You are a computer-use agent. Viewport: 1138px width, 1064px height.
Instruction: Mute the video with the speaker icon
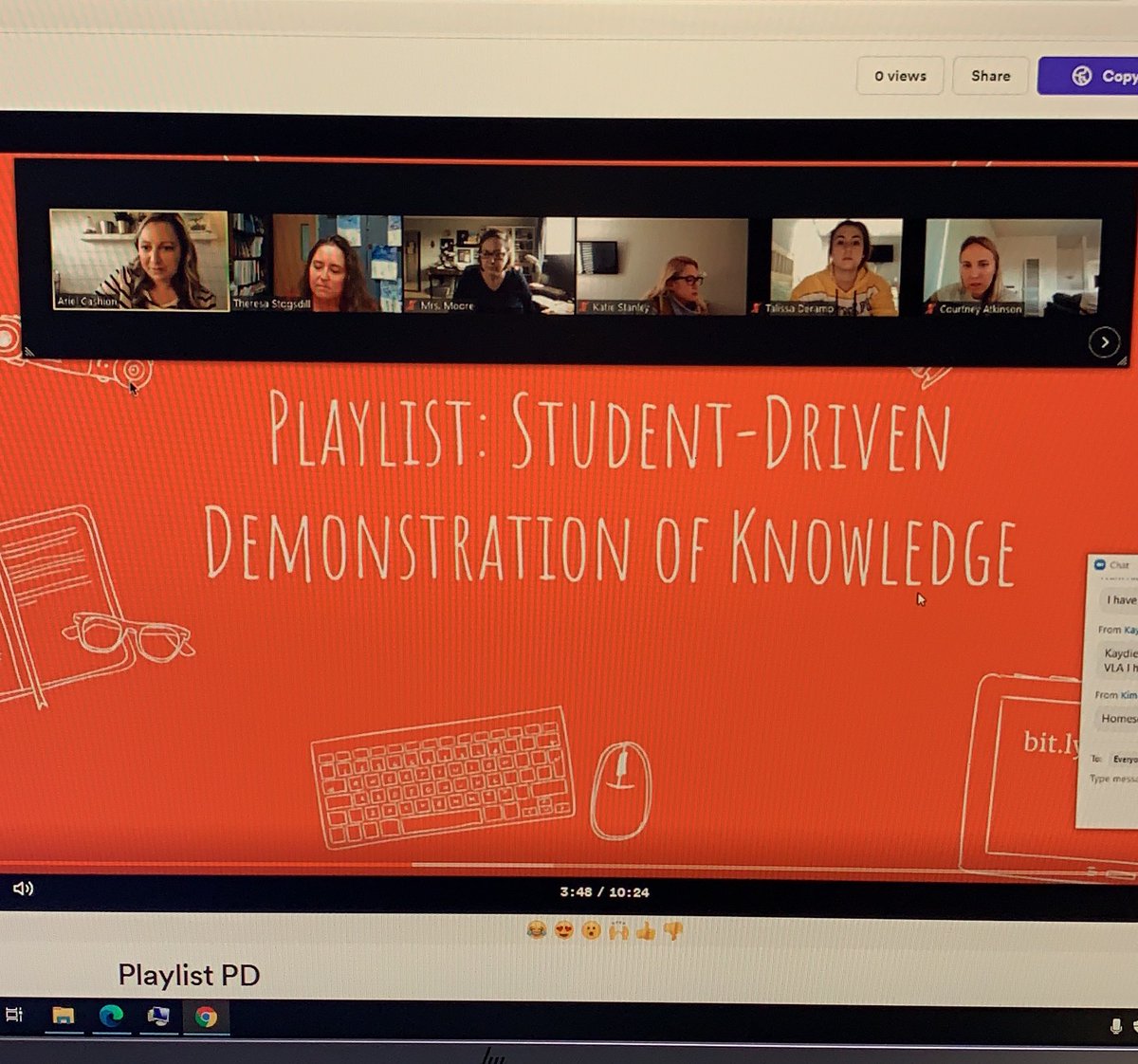(x=24, y=889)
